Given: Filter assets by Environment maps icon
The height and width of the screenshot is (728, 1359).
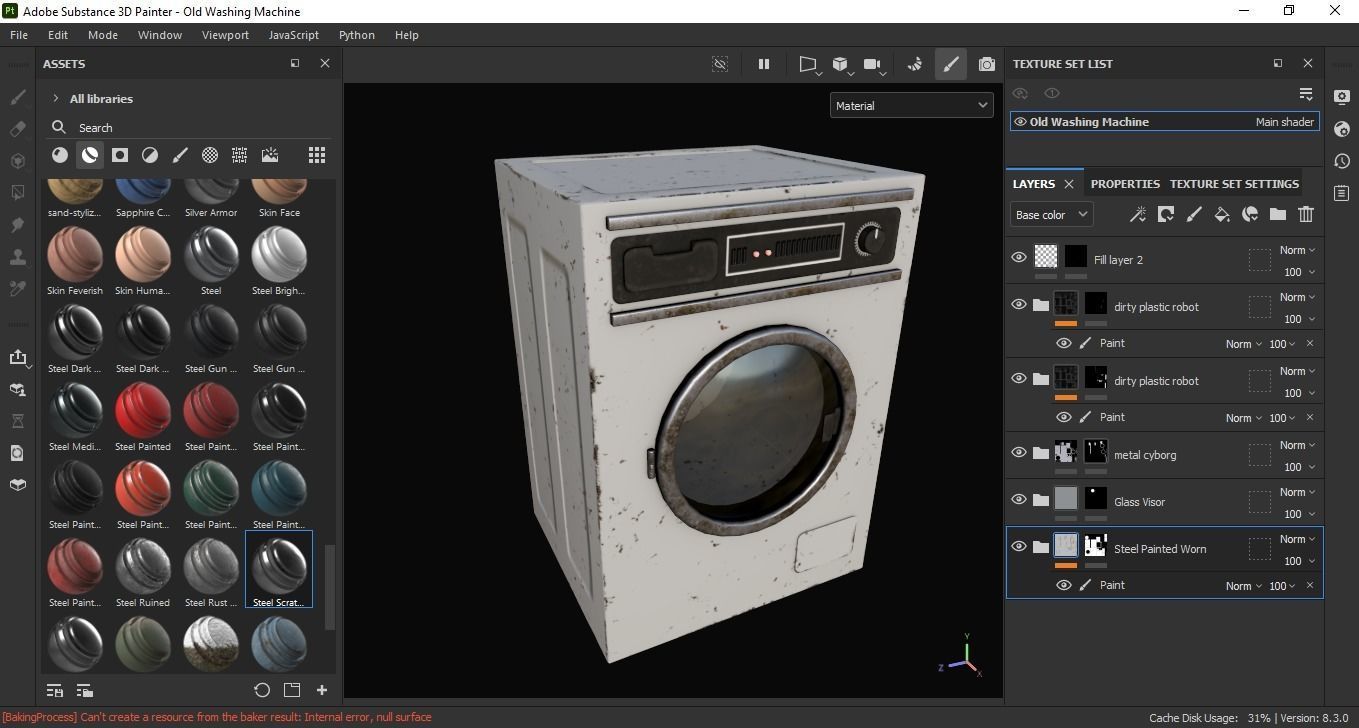Looking at the screenshot, I should pyautogui.click(x=270, y=155).
